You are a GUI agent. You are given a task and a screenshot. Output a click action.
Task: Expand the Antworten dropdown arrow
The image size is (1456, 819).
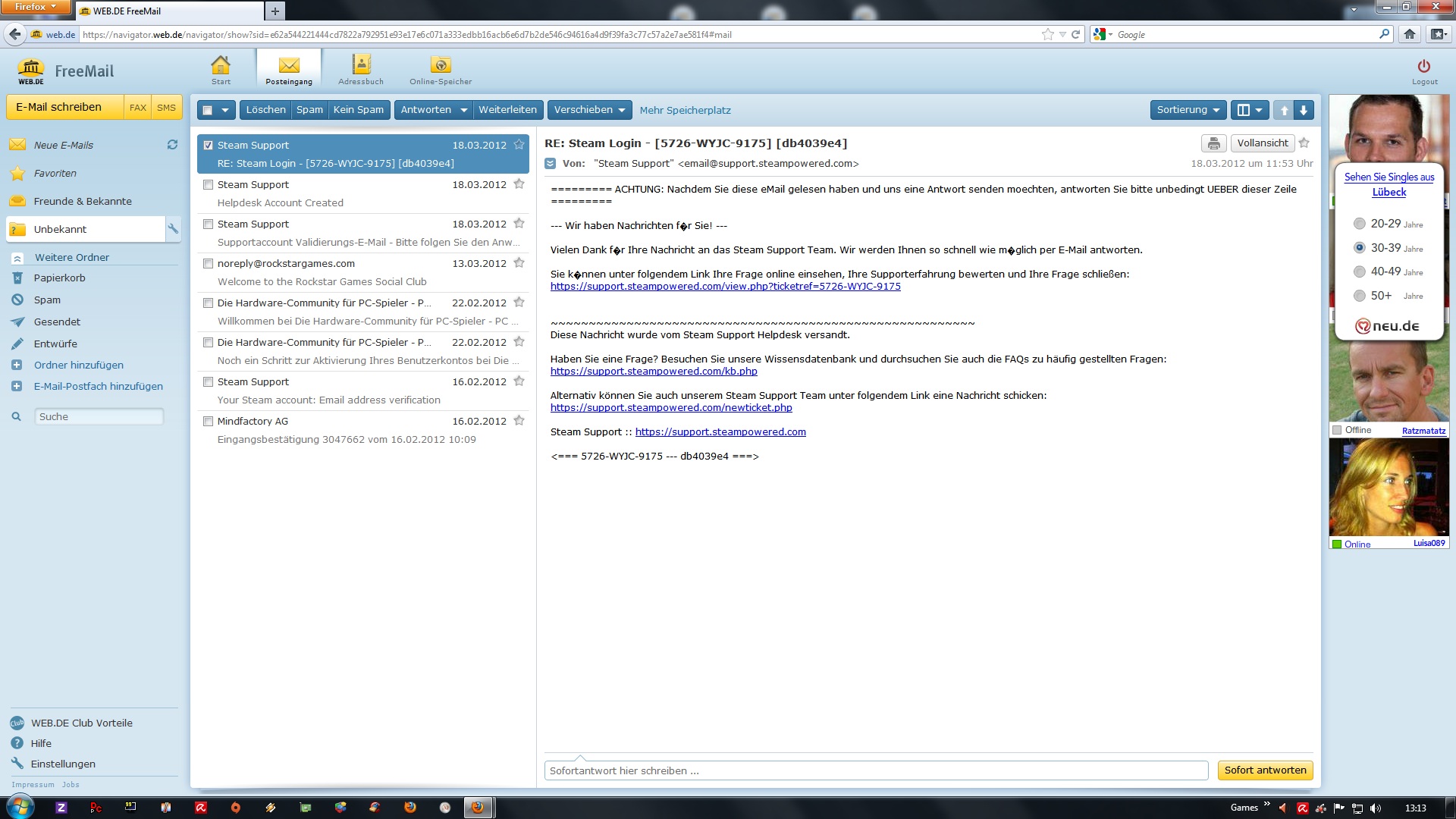[463, 110]
